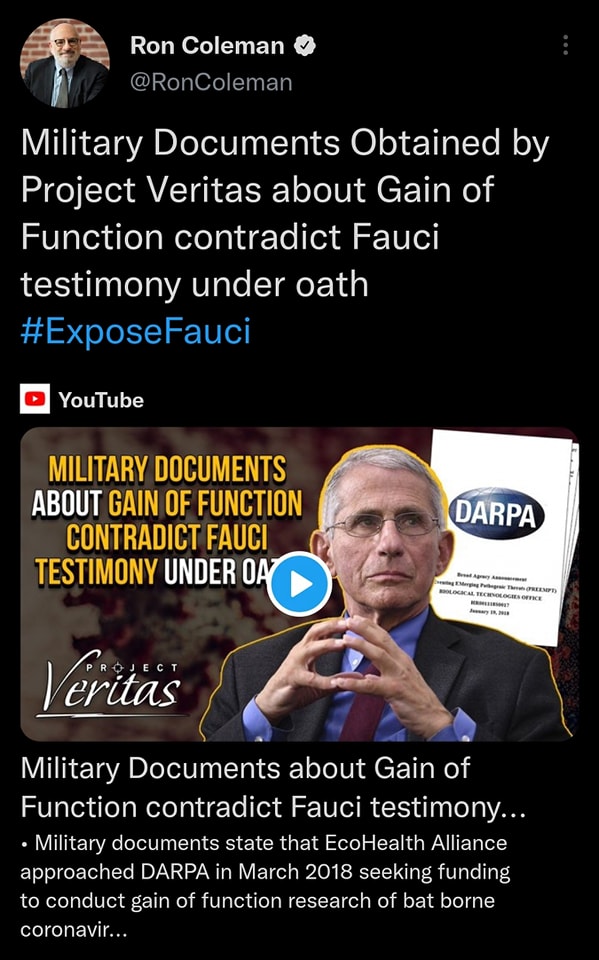
Task: Click the yellow Military Documents thumbnail headline
Action: [167, 520]
